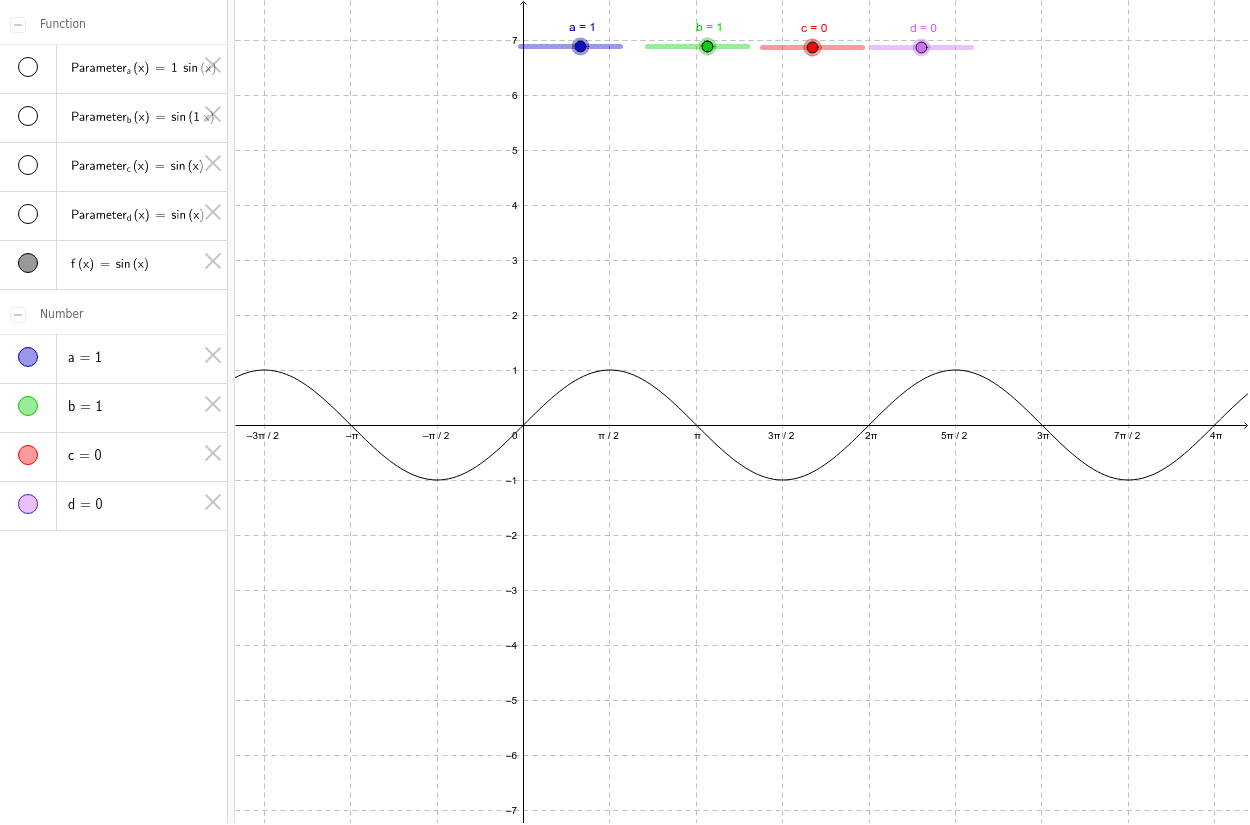Click the blue slider a handle
This screenshot has height=825, width=1250.
coord(580,46)
